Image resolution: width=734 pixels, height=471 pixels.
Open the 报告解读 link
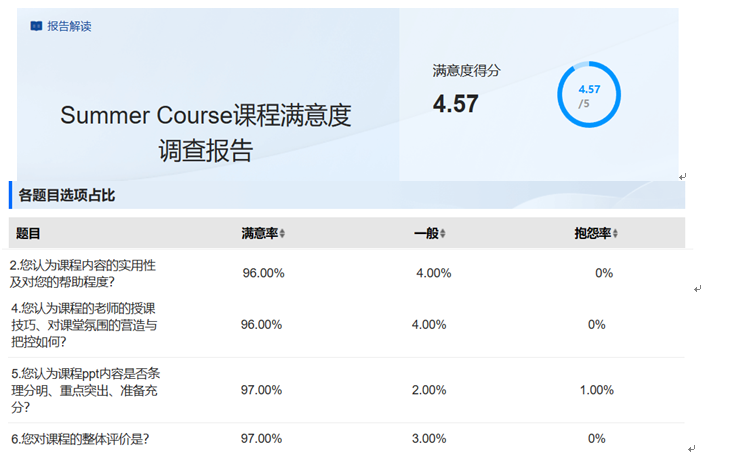click(69, 25)
